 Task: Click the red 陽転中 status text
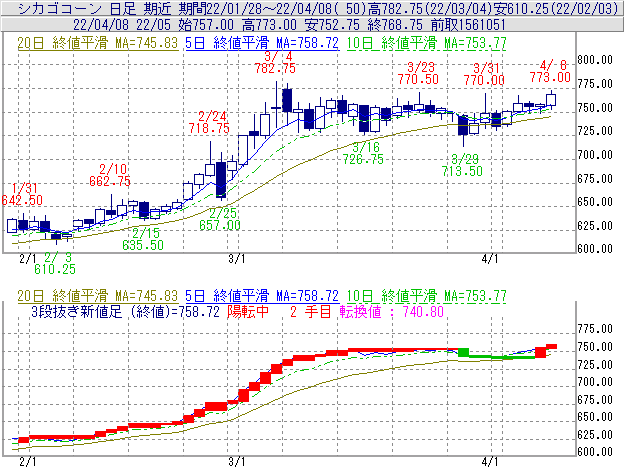point(248,311)
